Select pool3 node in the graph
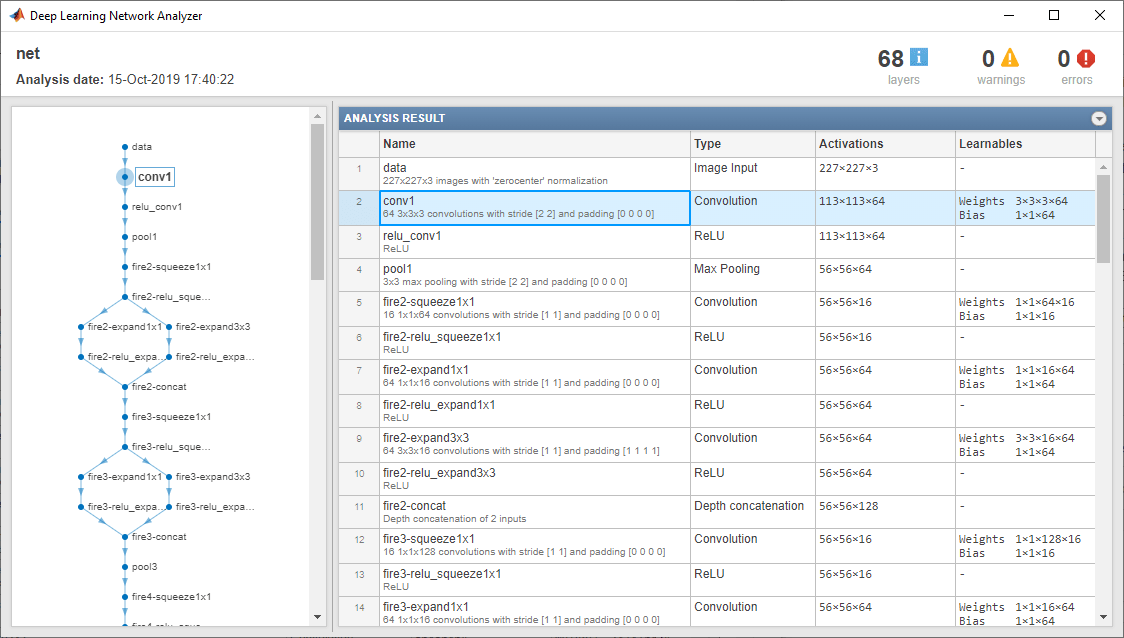This screenshot has width=1124, height=638. (x=125, y=567)
